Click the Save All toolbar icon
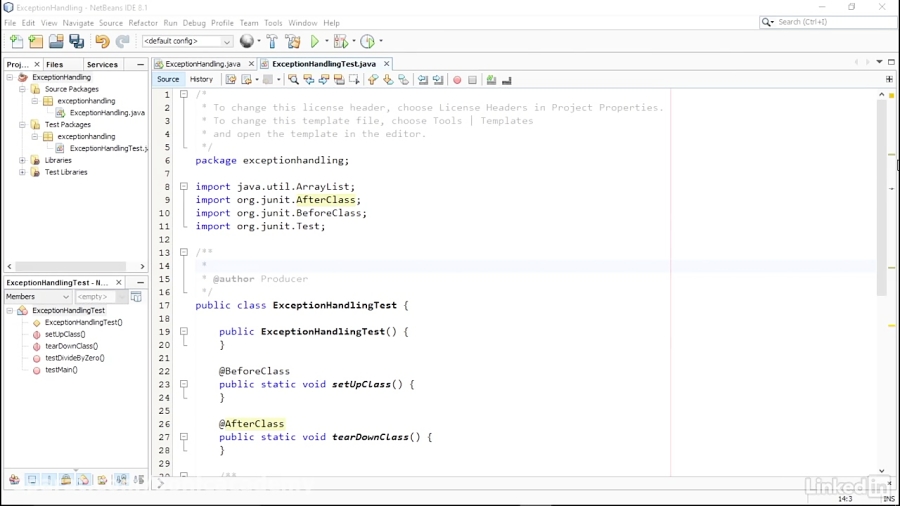The image size is (900, 506). [77, 42]
